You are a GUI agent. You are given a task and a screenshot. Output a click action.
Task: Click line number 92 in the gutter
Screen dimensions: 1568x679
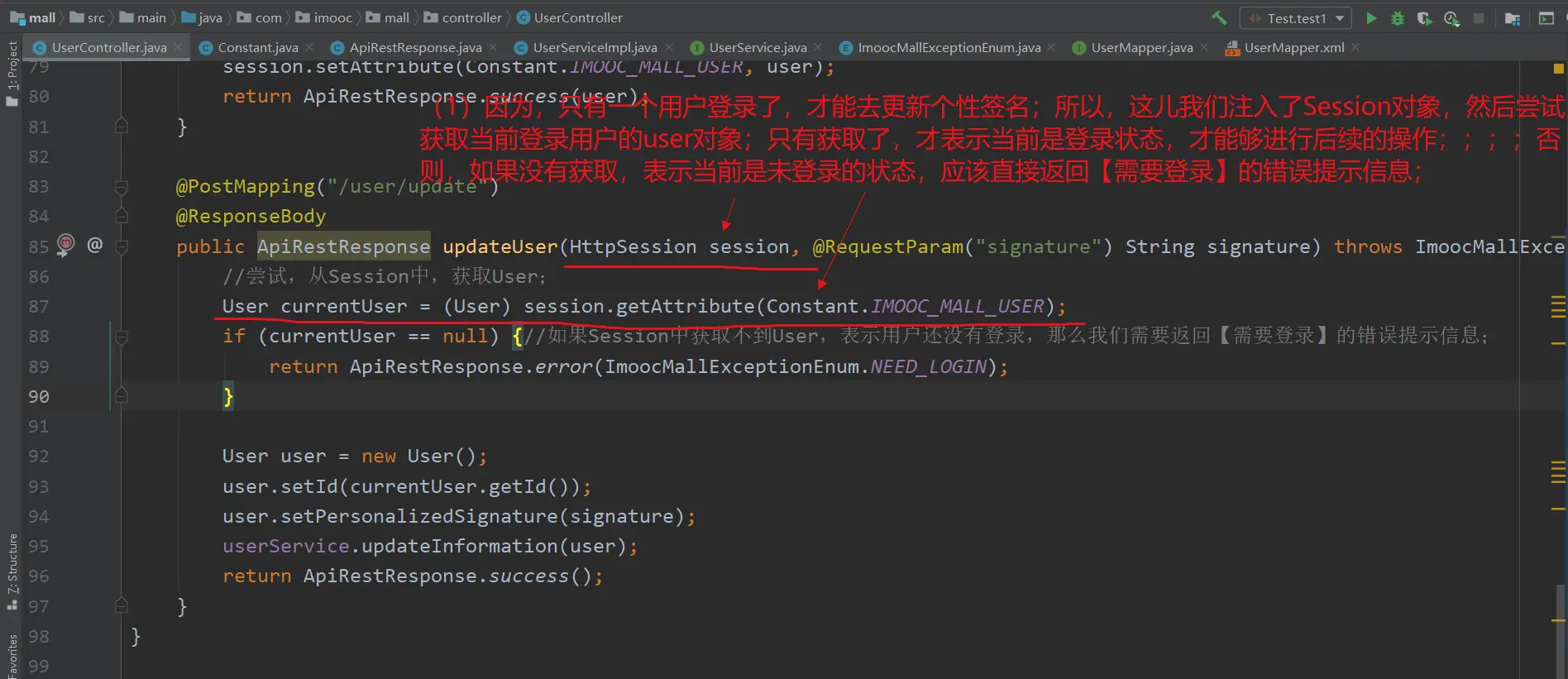pyautogui.click(x=39, y=457)
